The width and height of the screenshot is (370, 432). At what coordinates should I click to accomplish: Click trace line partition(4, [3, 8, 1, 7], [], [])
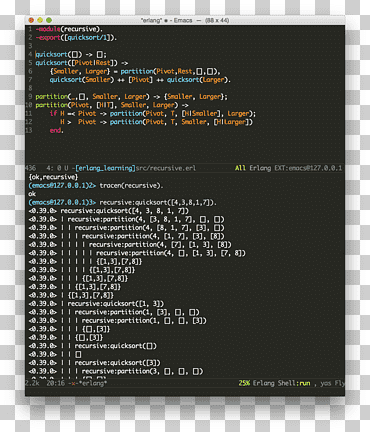point(146,219)
